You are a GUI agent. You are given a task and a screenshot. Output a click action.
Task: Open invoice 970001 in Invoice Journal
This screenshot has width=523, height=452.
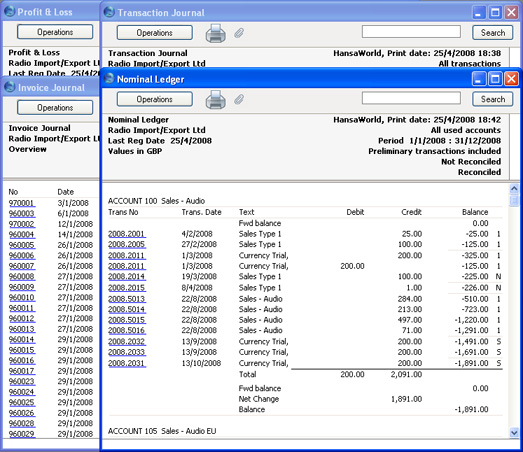tap(22, 203)
